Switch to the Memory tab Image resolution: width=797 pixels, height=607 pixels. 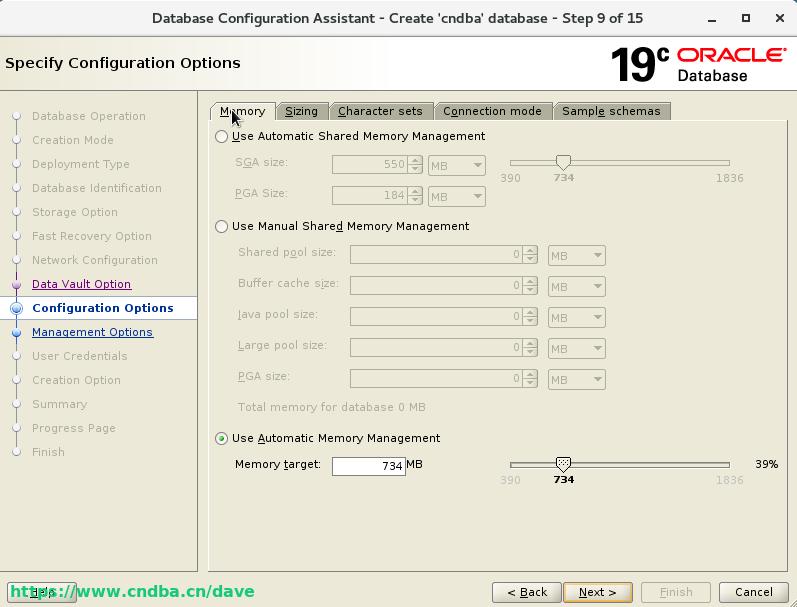click(243, 111)
